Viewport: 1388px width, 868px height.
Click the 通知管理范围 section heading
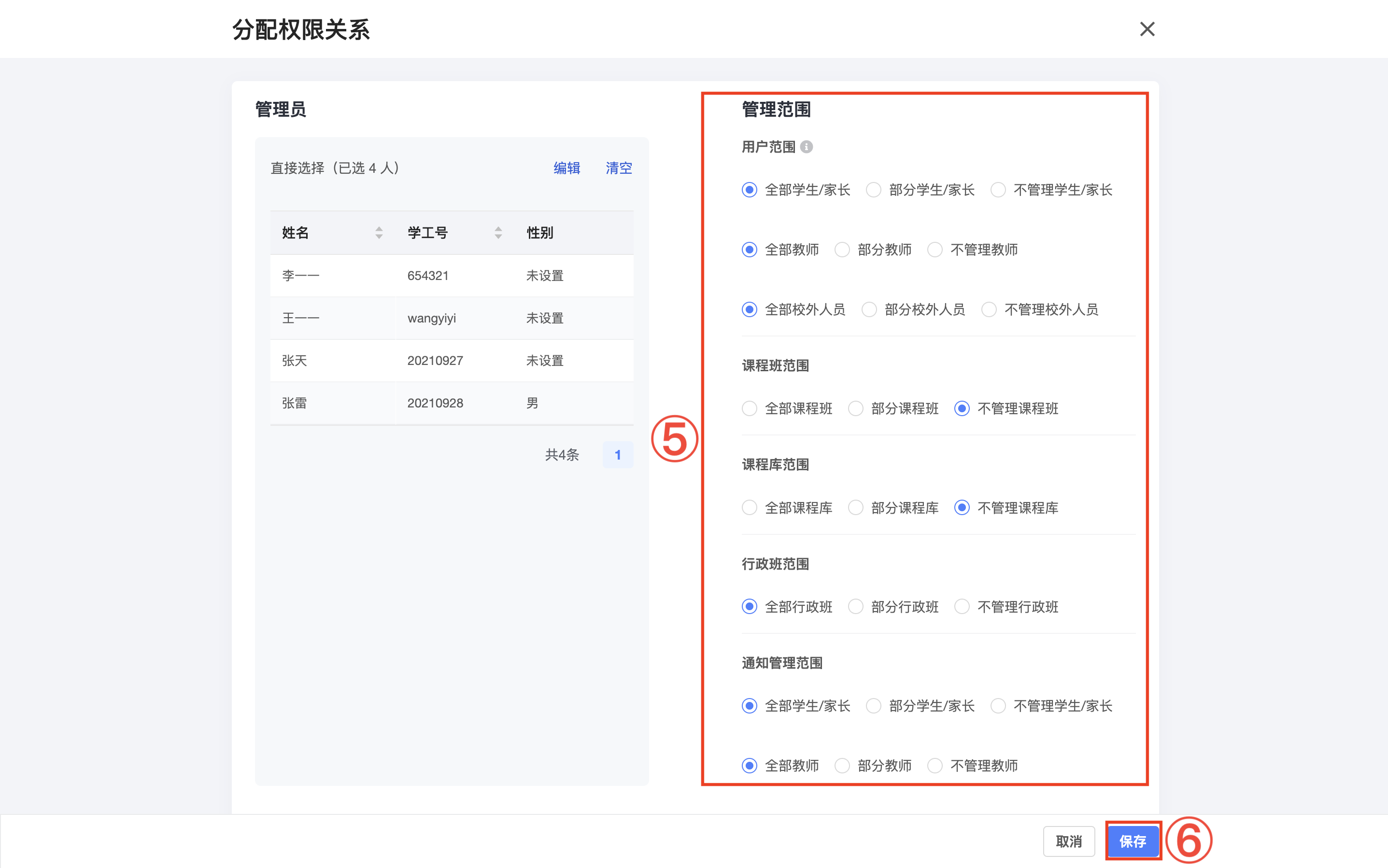pyautogui.click(x=782, y=663)
